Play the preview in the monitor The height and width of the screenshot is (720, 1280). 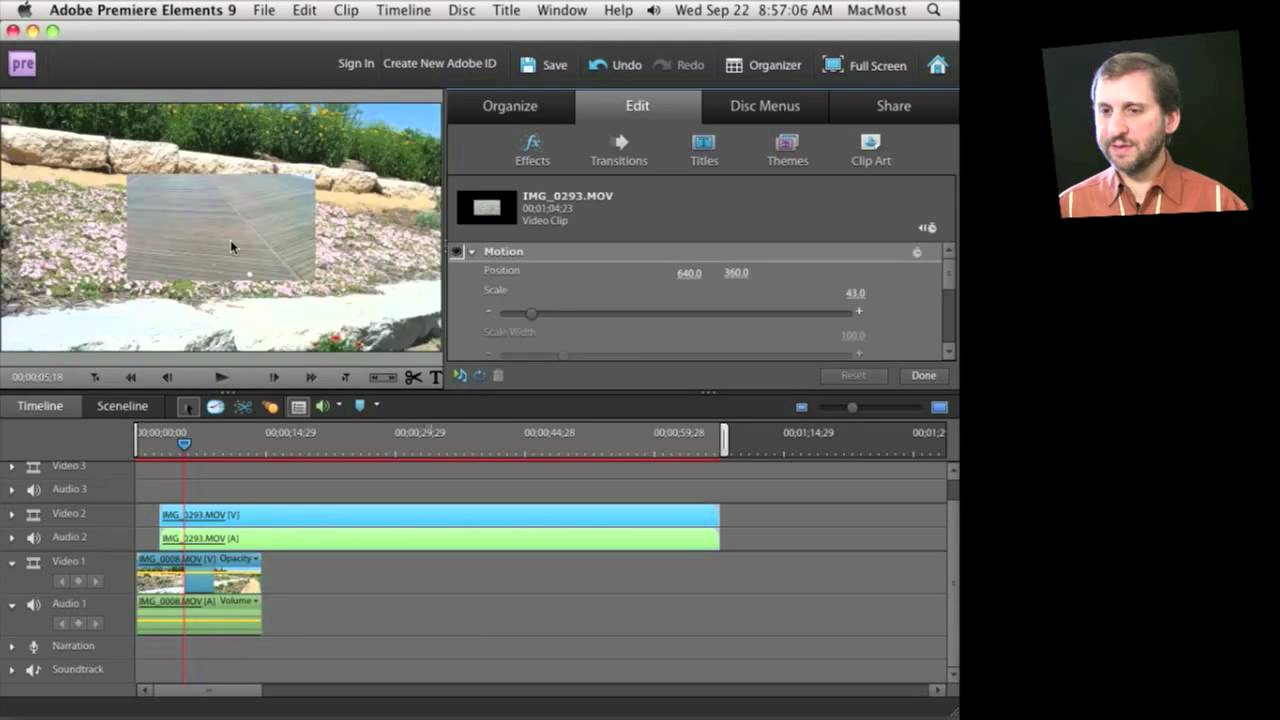click(x=221, y=377)
